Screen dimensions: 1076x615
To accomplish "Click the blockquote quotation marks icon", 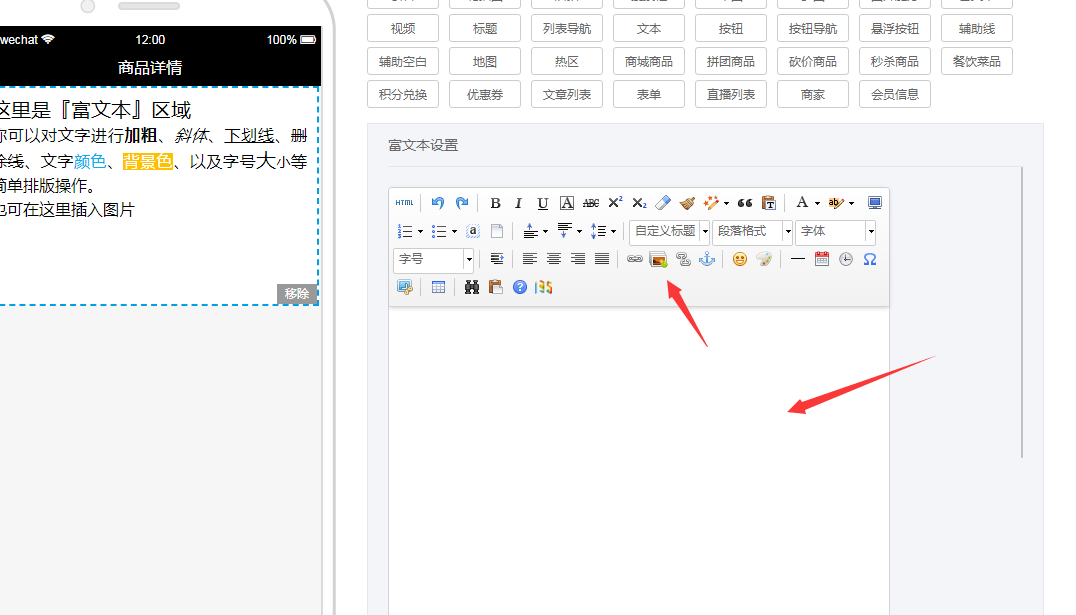I will 744,203.
